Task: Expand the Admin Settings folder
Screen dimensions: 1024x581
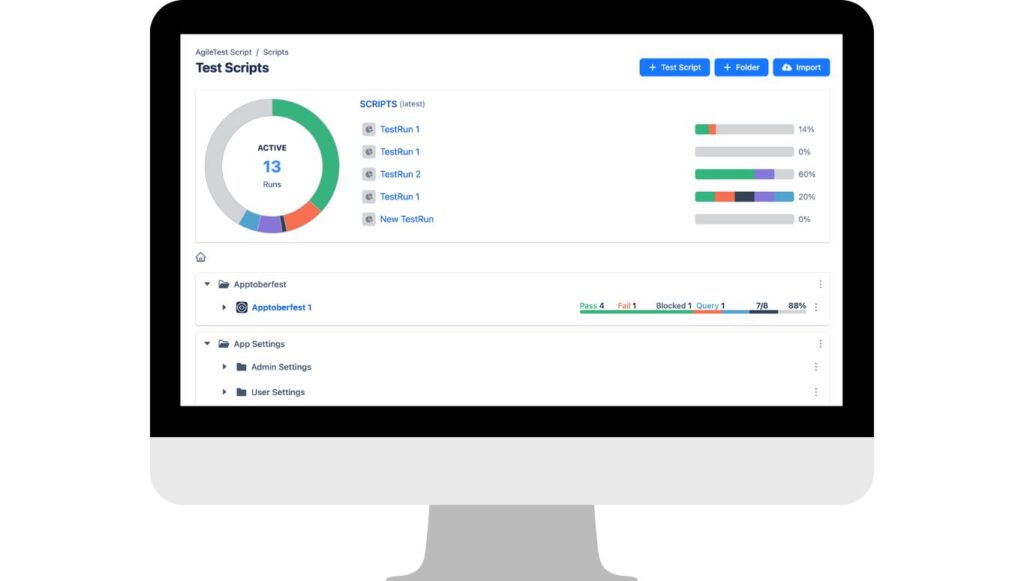Action: 224,367
